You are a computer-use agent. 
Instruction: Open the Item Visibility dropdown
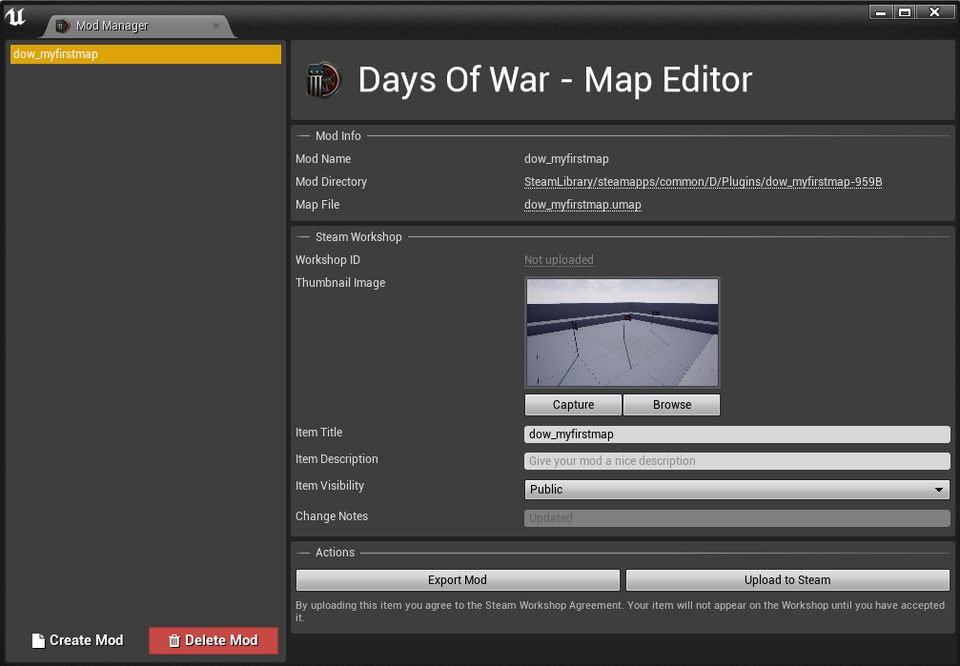pos(737,489)
